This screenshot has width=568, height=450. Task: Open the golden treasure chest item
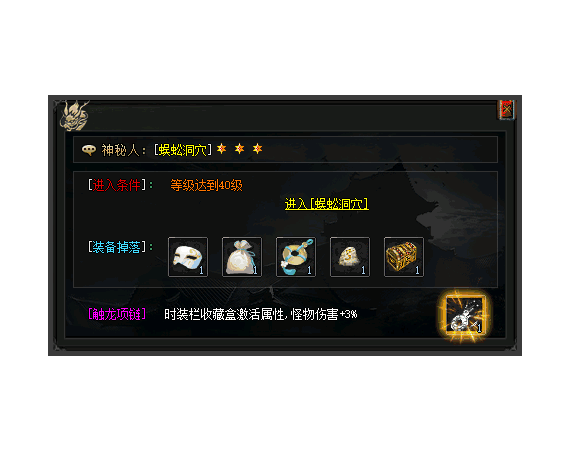pyautogui.click(x=404, y=257)
